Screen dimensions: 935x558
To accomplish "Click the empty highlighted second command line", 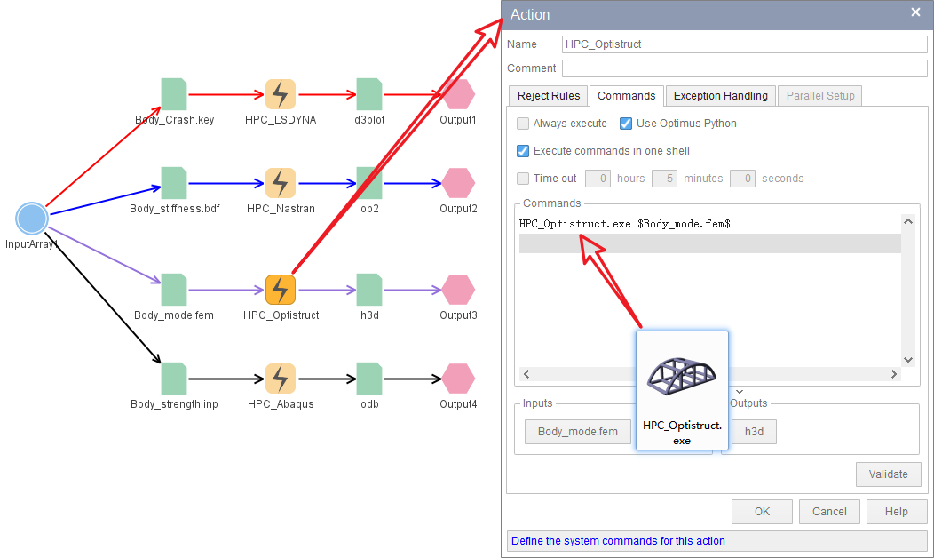I will coord(710,243).
